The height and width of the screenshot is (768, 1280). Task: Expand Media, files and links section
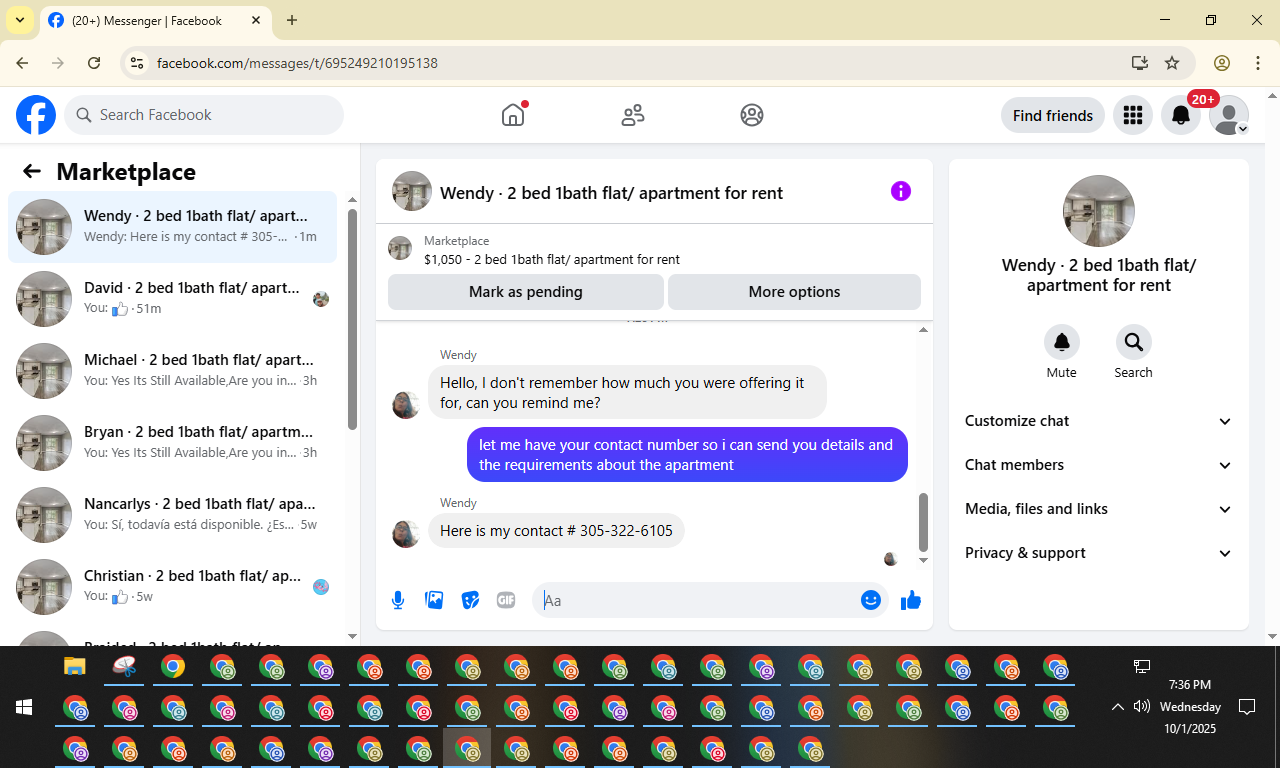pyautogui.click(x=1098, y=509)
